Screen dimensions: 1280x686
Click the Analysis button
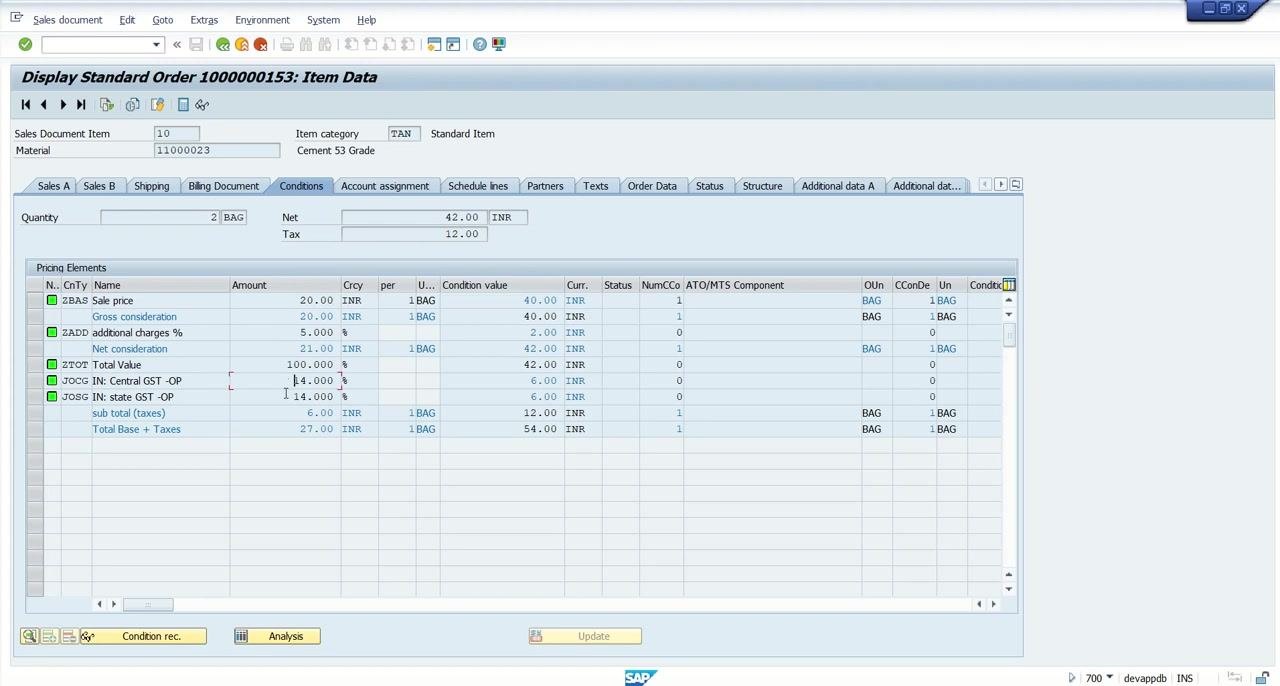pos(277,636)
